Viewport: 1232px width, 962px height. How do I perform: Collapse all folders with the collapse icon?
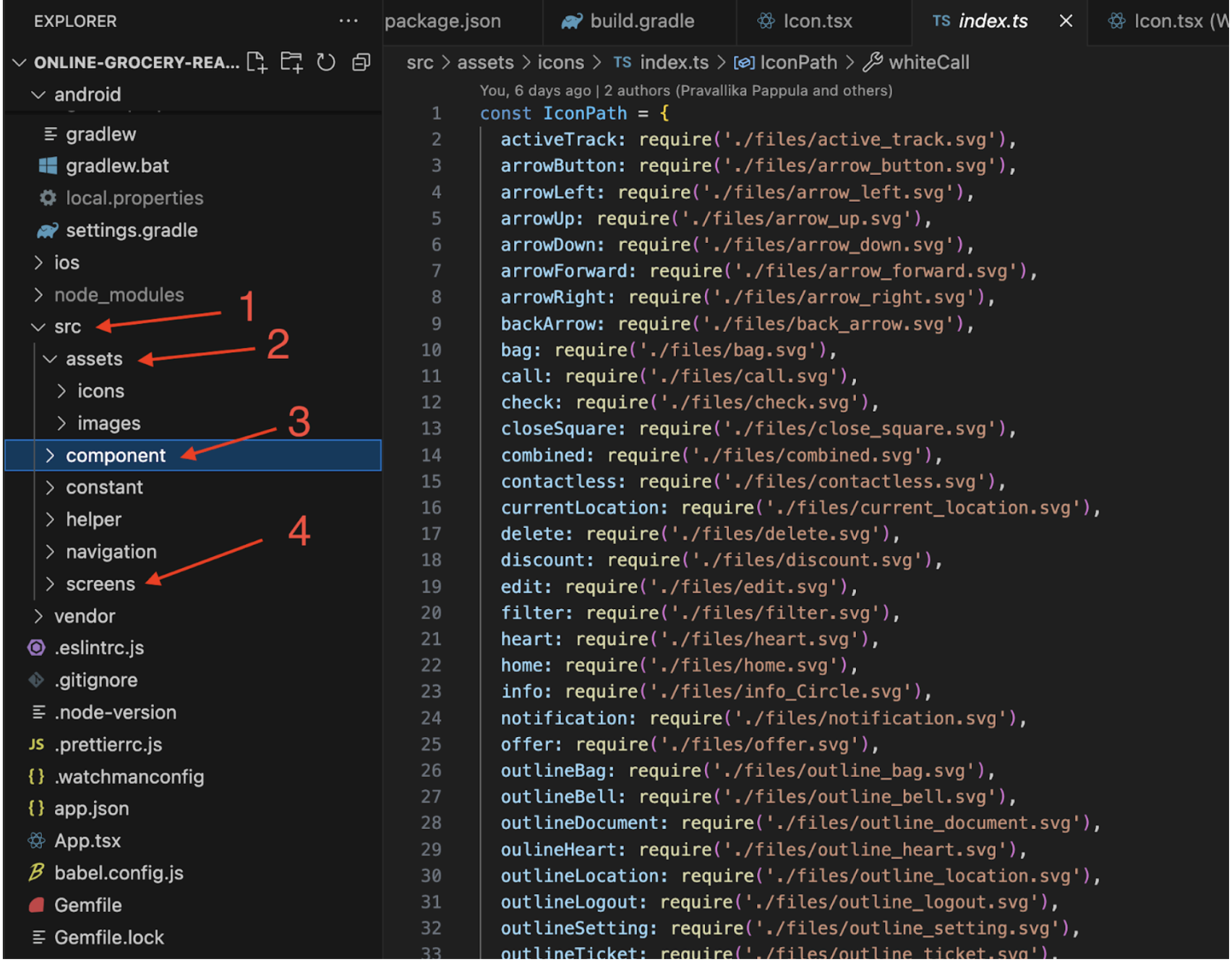tap(361, 63)
